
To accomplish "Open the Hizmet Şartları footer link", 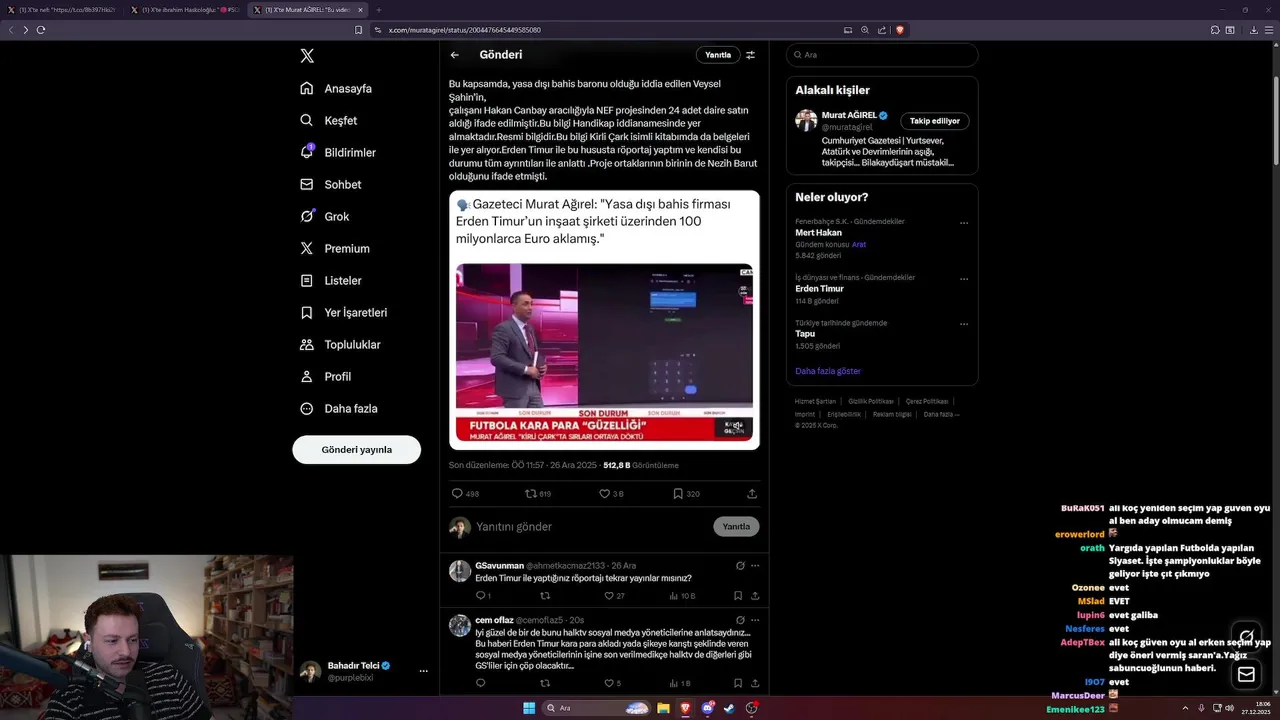I will click(x=815, y=401).
